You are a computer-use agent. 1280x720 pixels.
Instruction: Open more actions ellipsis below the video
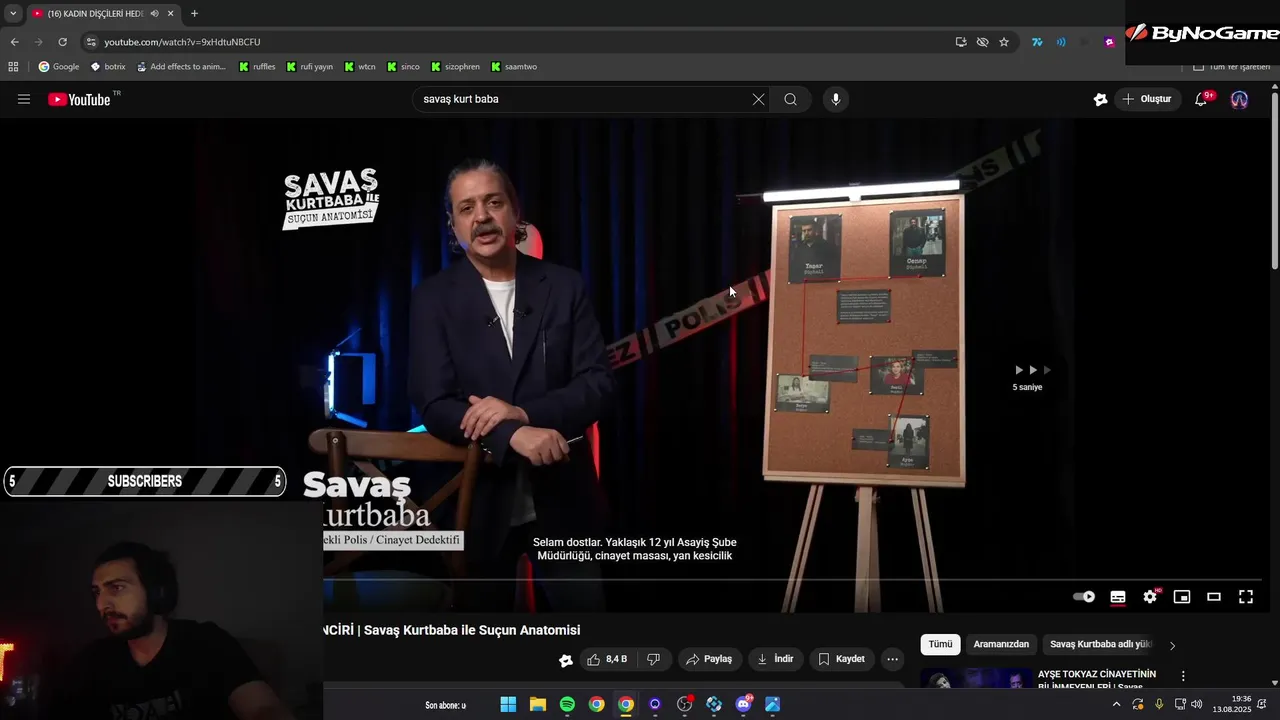click(x=893, y=659)
